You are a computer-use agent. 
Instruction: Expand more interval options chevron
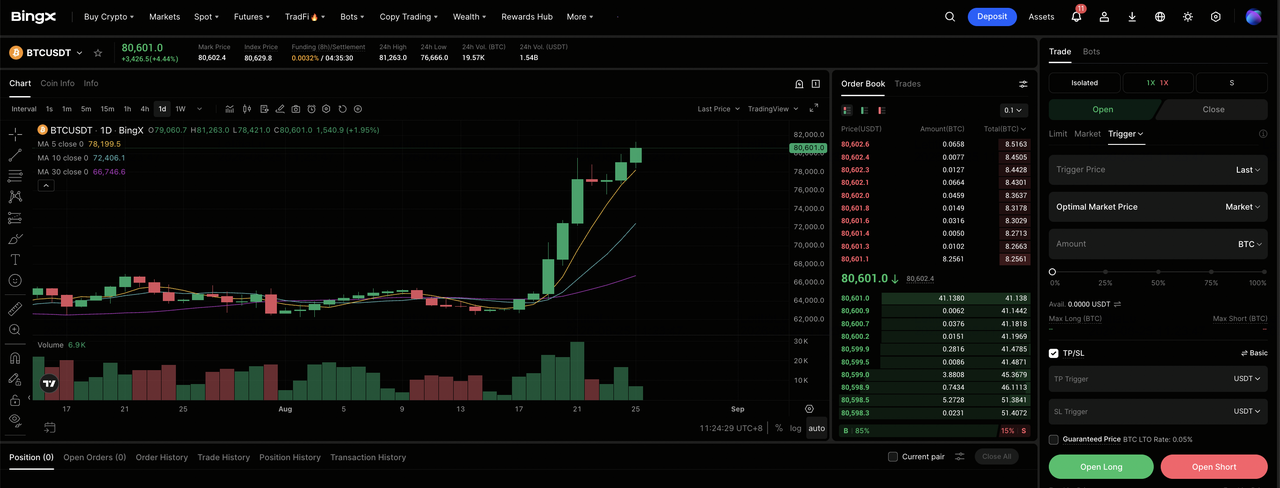tap(200, 109)
